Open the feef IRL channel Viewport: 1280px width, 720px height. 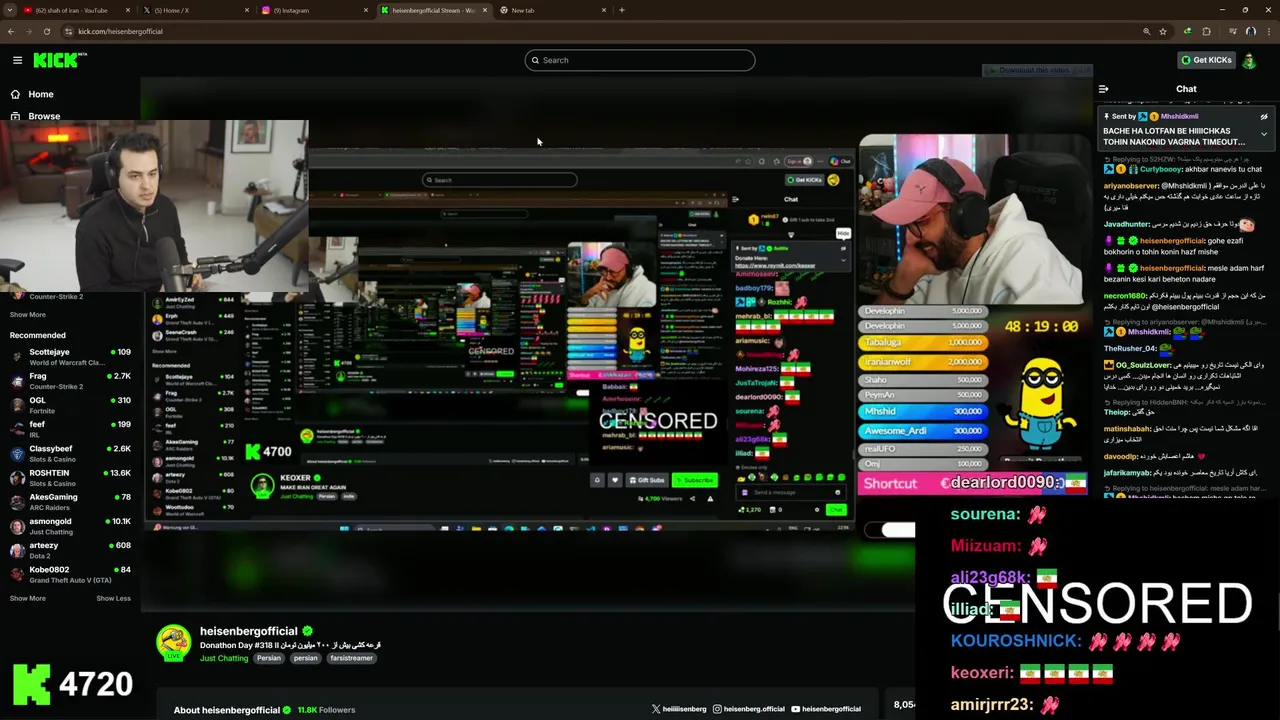point(70,429)
